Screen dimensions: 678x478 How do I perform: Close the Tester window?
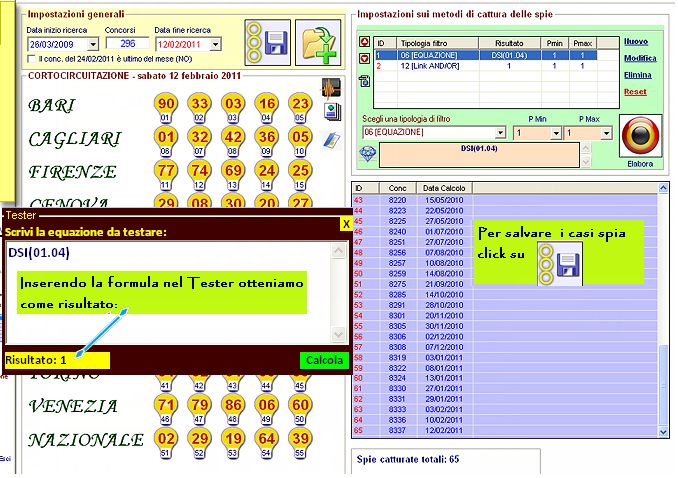345,224
